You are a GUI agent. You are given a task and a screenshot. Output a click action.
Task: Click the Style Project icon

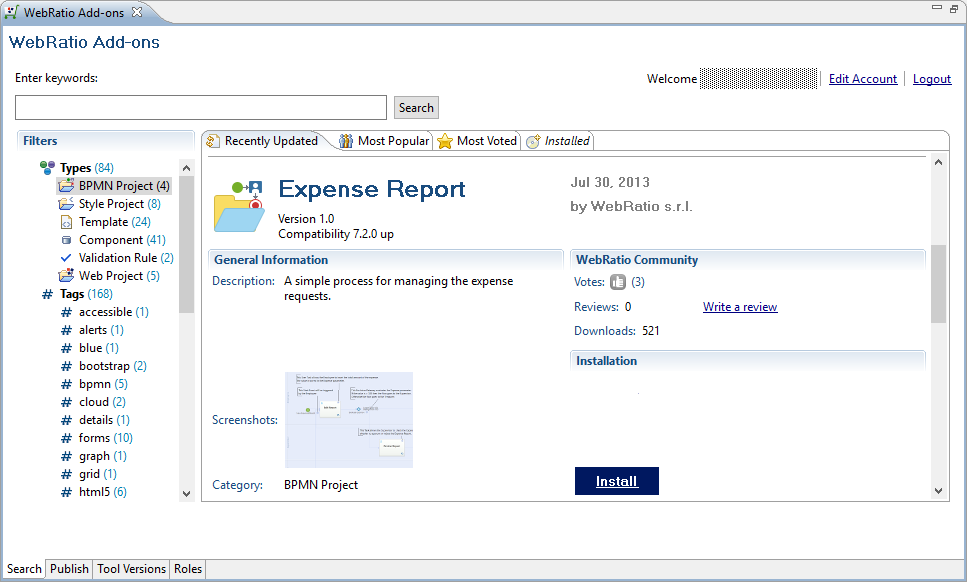tap(66, 203)
